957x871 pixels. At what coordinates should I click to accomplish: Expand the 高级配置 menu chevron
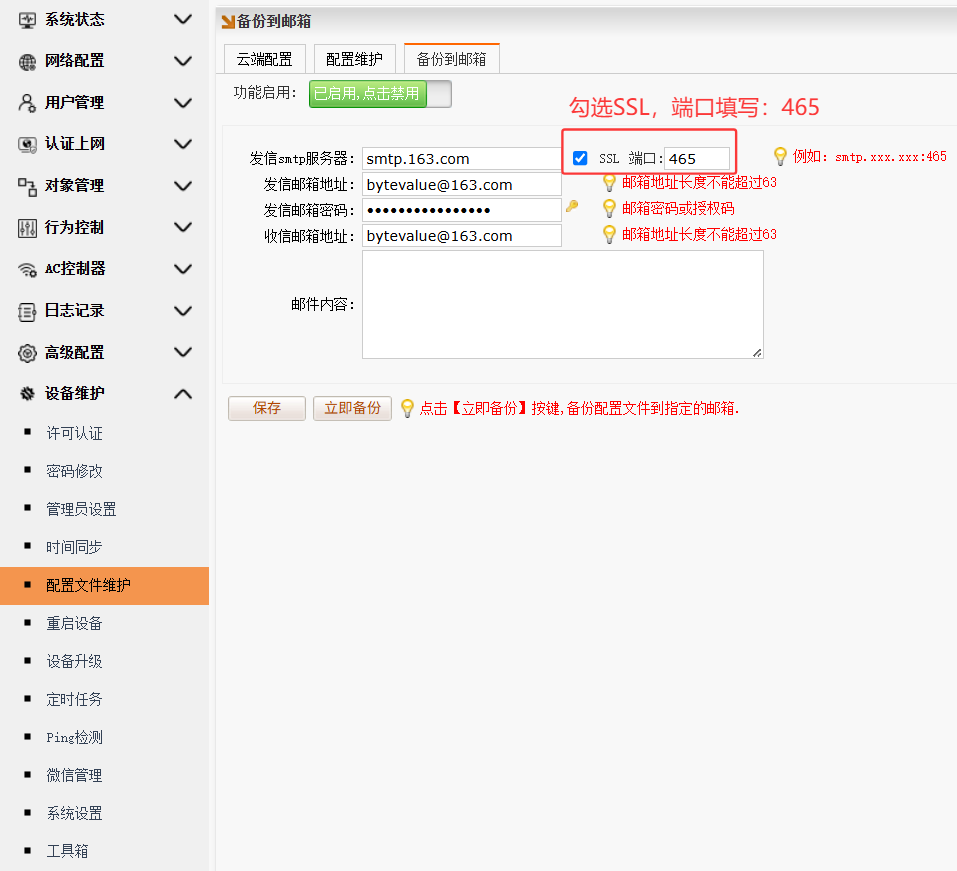pos(183,352)
